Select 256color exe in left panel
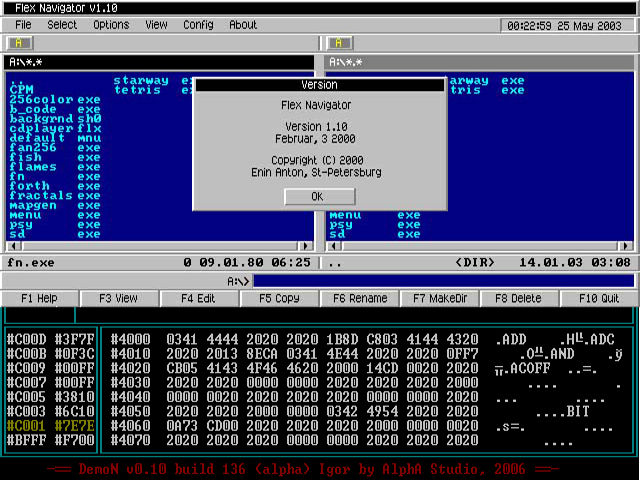Viewport: 640px width, 480px height. (x=55, y=100)
